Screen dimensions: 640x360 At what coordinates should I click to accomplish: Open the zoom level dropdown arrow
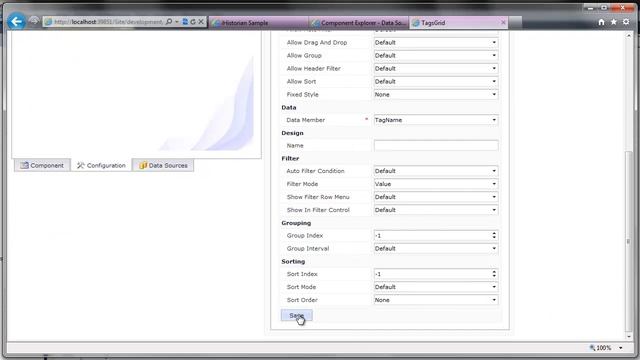[621, 348]
